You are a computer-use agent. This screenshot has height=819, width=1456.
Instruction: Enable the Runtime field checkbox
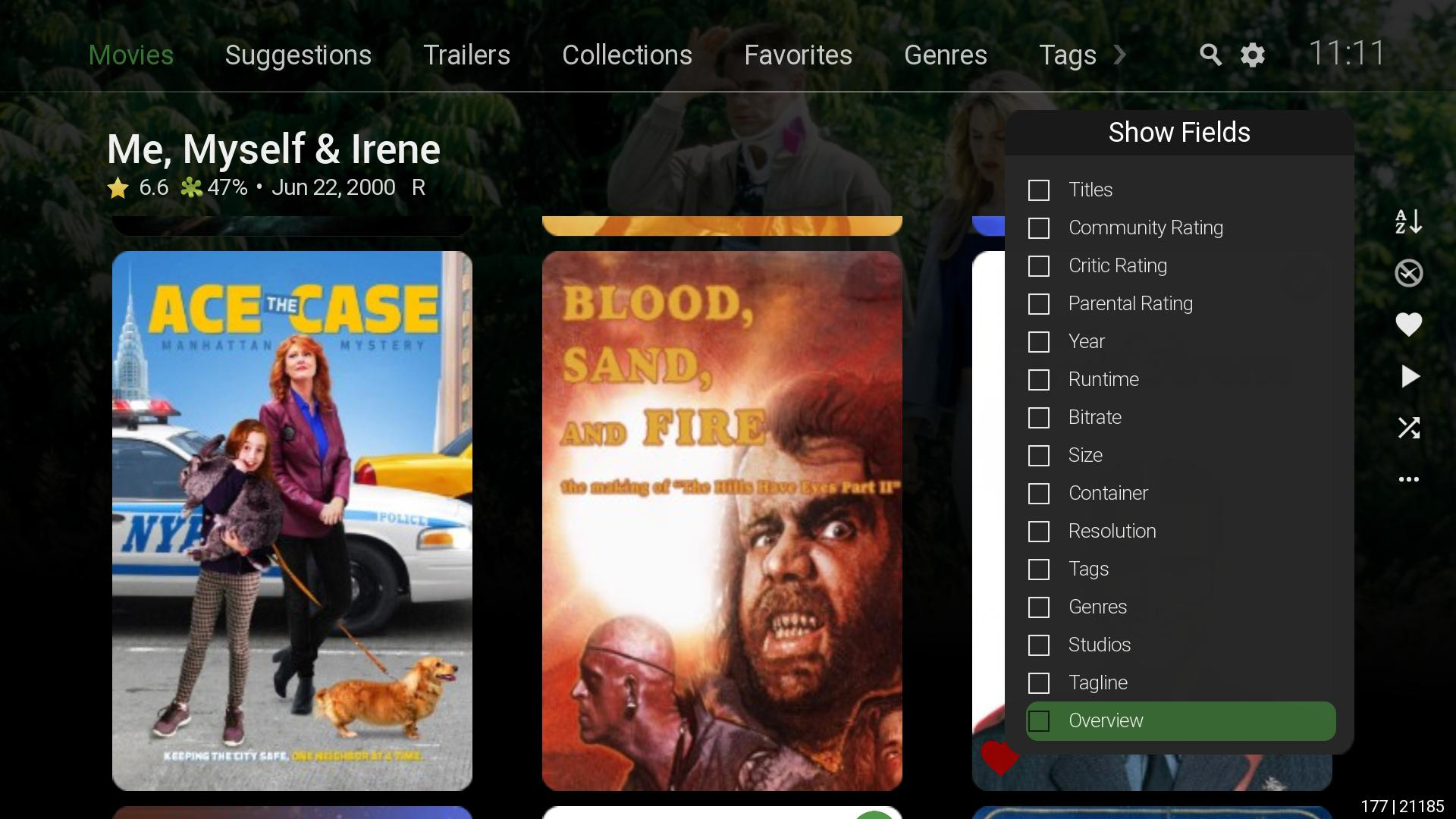click(x=1039, y=379)
